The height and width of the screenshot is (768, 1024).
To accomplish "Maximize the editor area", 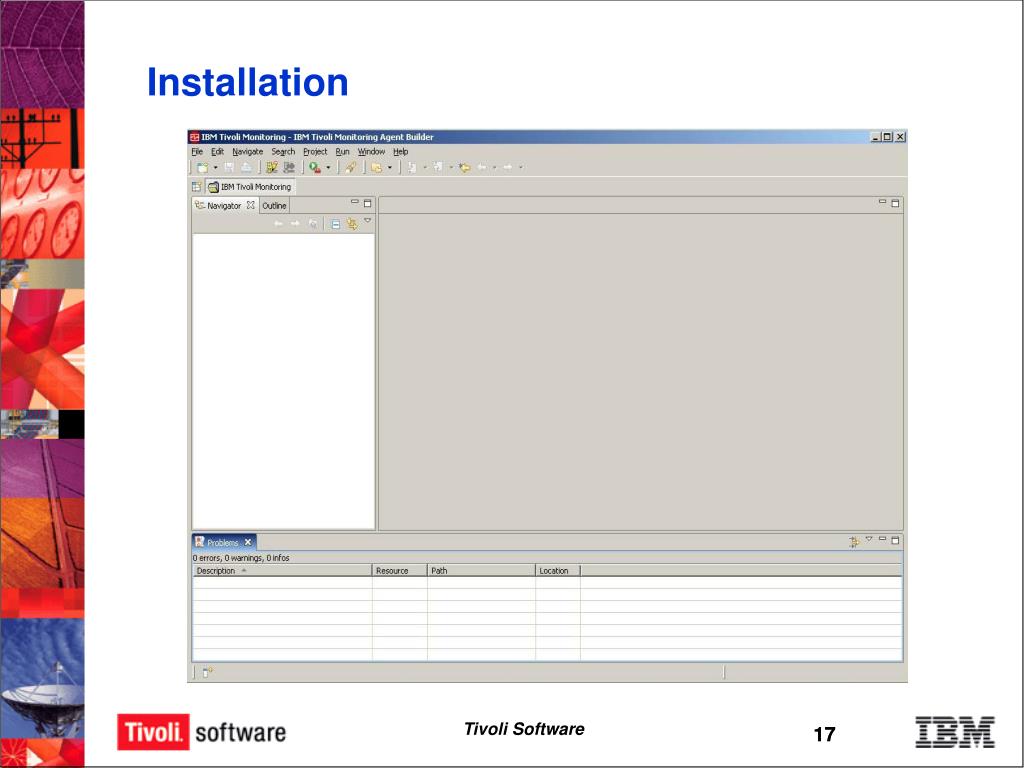I will (x=895, y=203).
